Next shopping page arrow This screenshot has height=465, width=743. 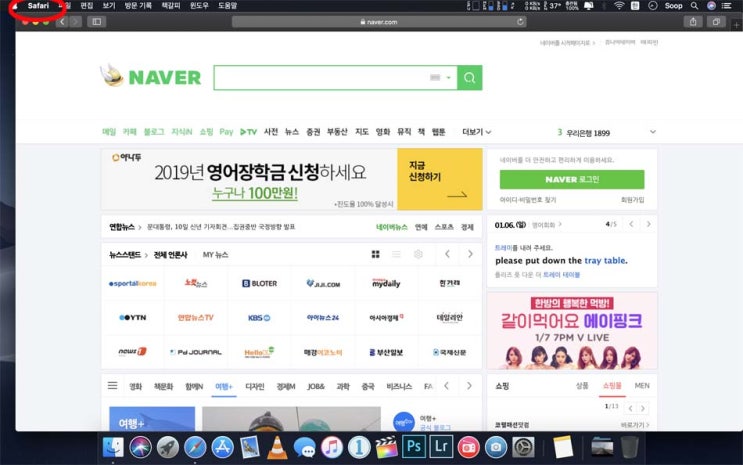[x=643, y=408]
